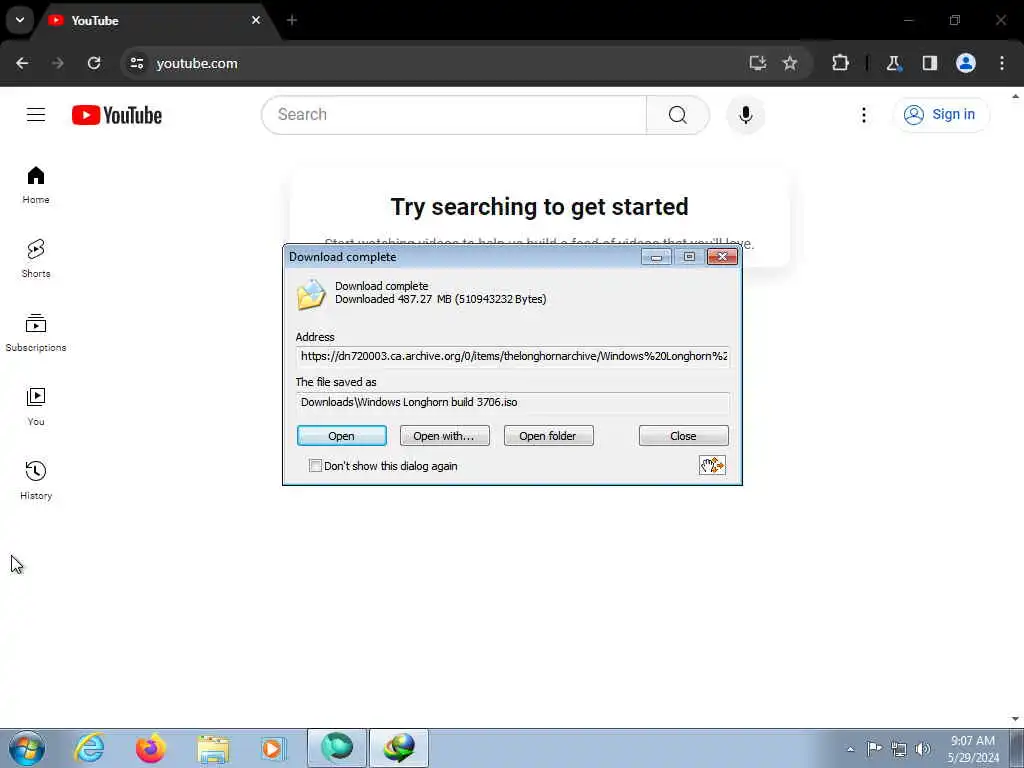Viewport: 1024px width, 768px height.
Task: Click the YouTube logo
Action: (117, 115)
